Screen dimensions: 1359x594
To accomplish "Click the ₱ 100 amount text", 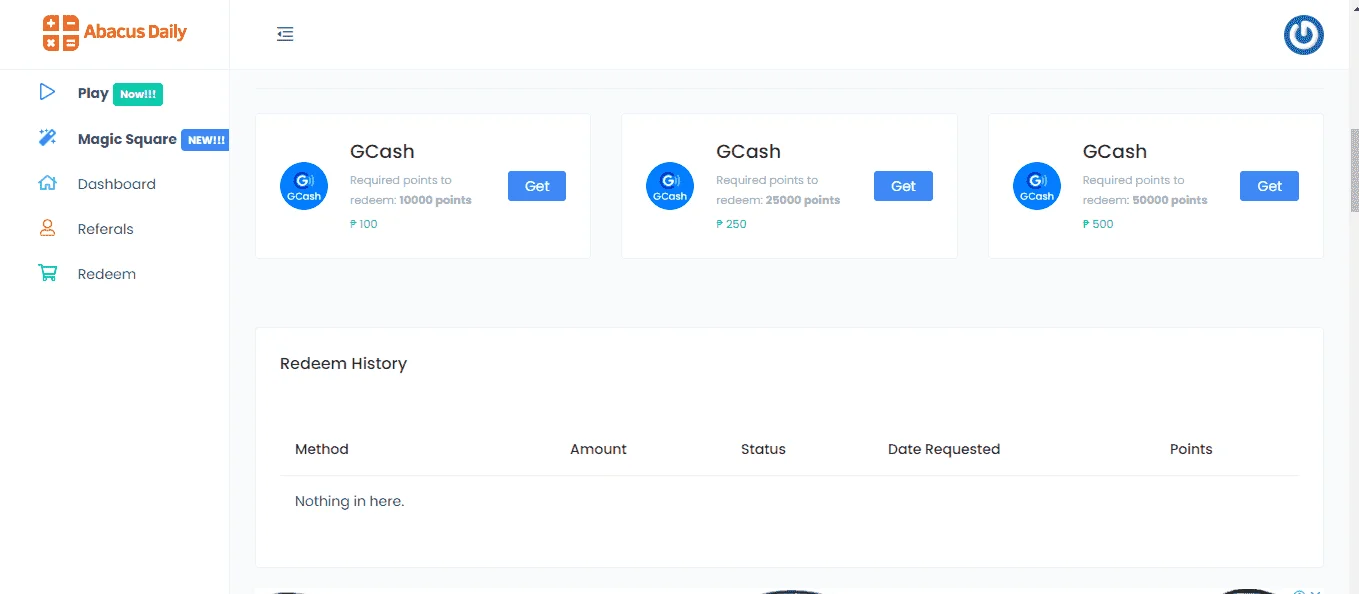I will click(364, 224).
